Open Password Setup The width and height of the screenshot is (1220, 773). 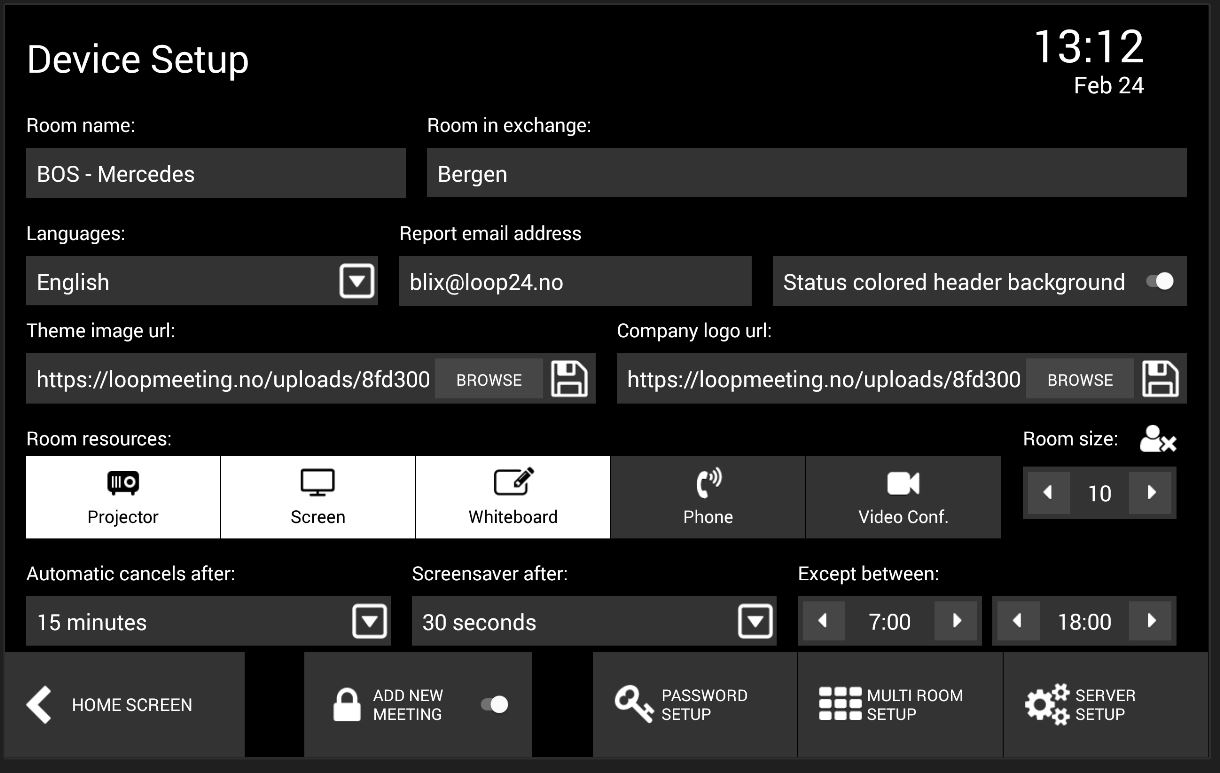pos(695,705)
